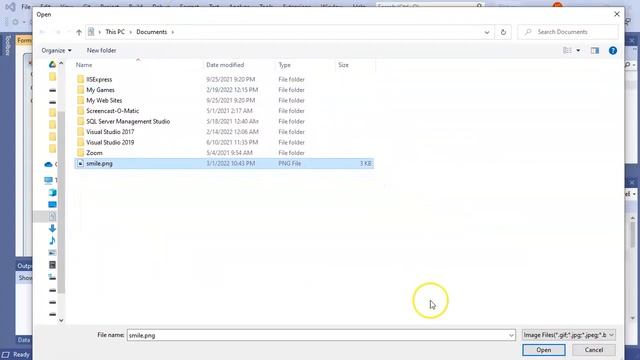Click the Open button
Image resolution: width=640 pixels, height=360 pixels.
[544, 350]
